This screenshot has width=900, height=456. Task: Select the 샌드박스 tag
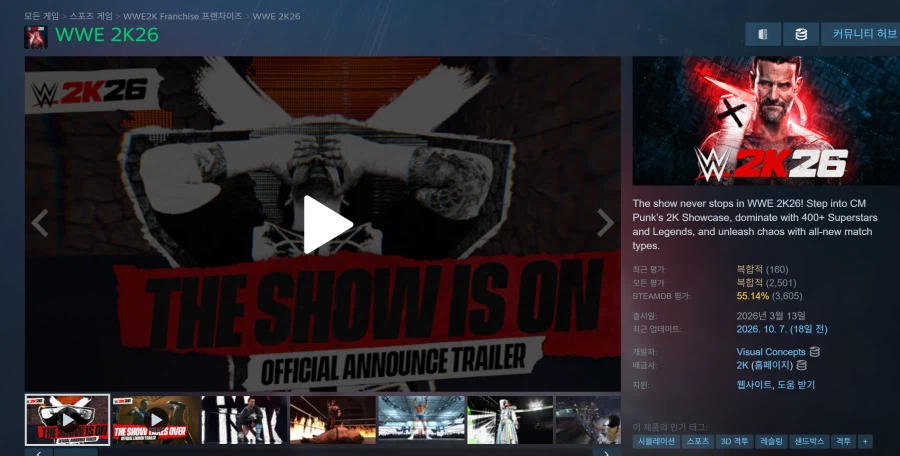tap(809, 442)
